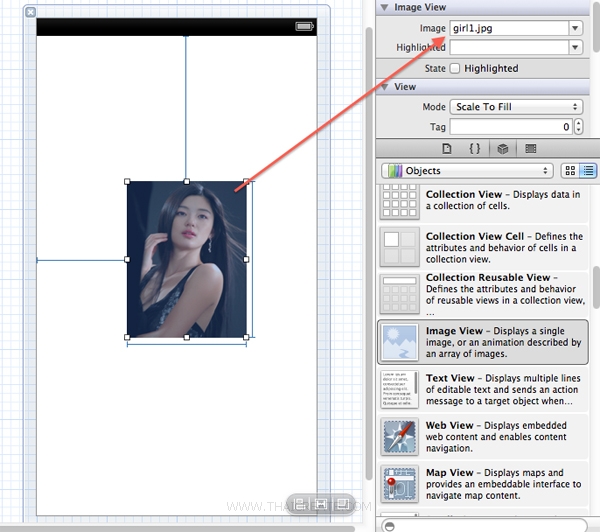Open the Objects library dropdown

pyautogui.click(x=467, y=171)
